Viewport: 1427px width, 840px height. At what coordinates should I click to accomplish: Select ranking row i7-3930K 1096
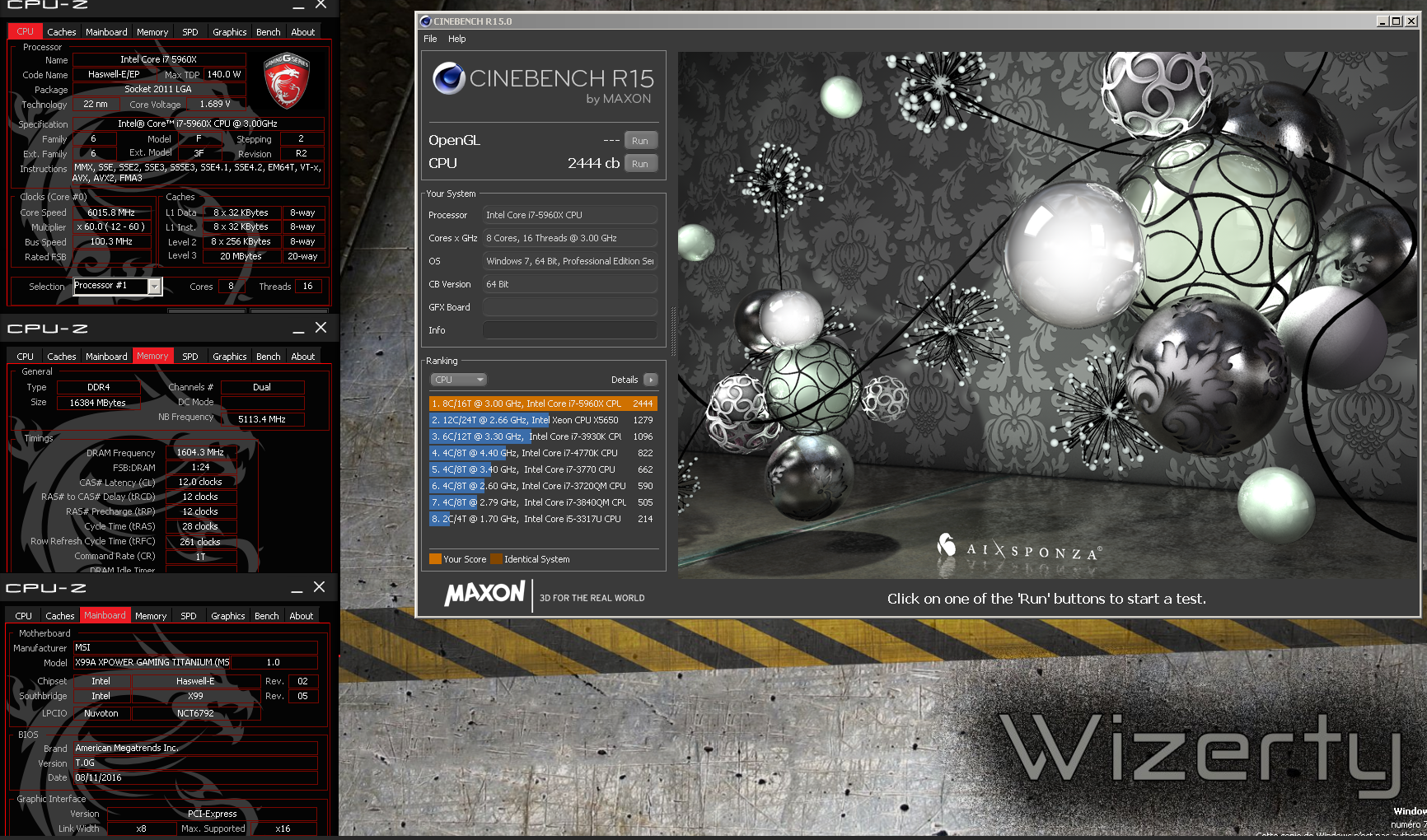(x=543, y=436)
